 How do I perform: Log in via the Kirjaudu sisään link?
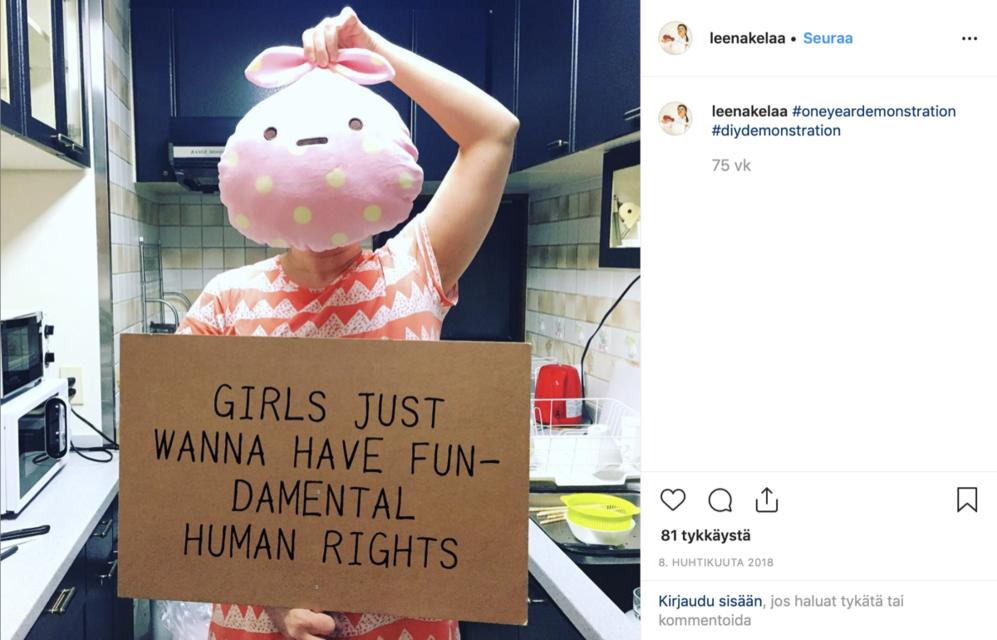coord(710,601)
